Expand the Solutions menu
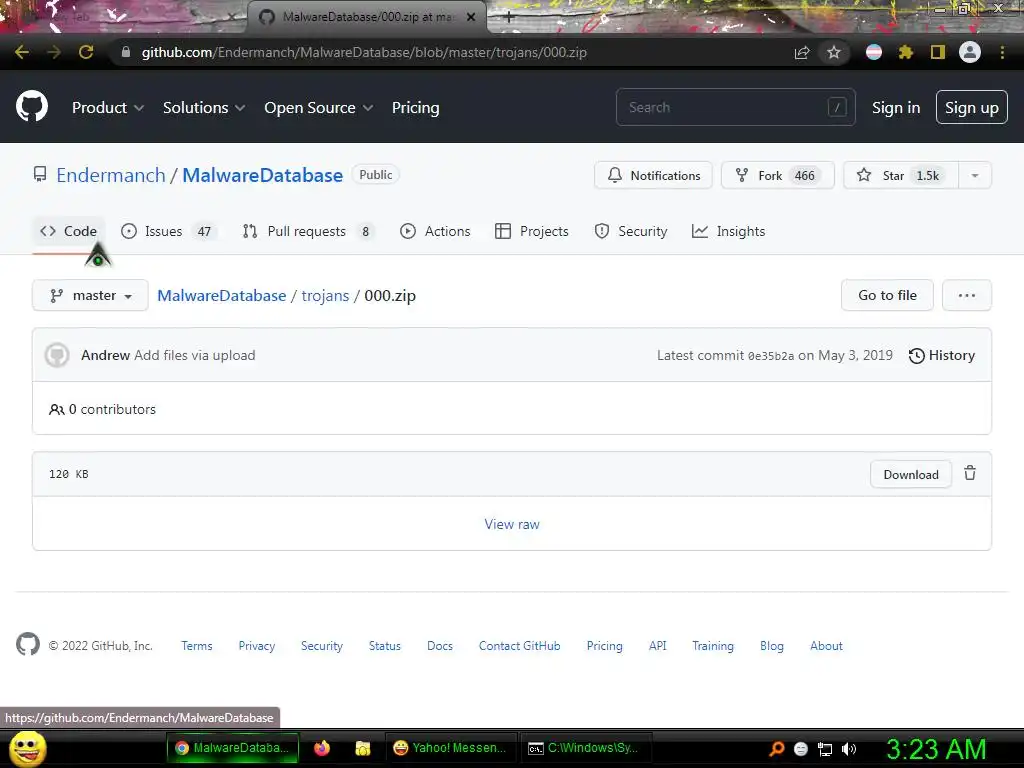1024x768 pixels. tap(204, 108)
